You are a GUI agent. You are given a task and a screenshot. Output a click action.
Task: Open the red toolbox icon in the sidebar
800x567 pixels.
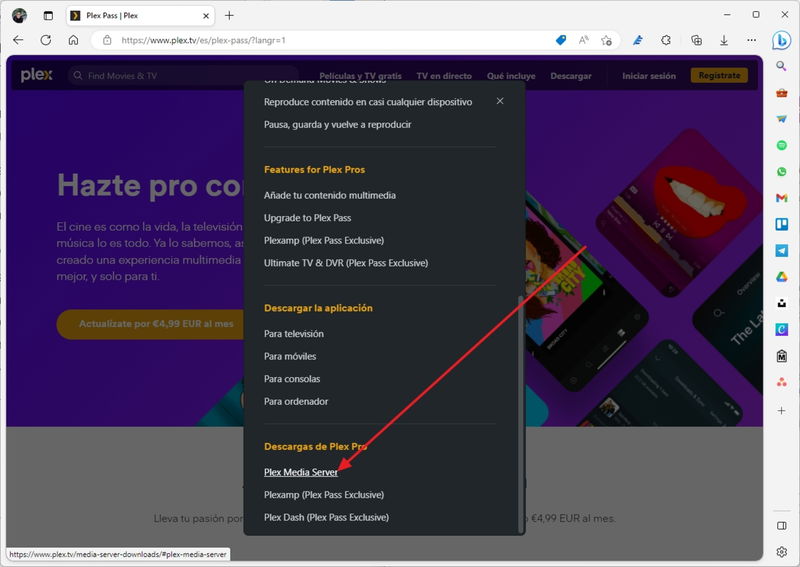[781, 92]
